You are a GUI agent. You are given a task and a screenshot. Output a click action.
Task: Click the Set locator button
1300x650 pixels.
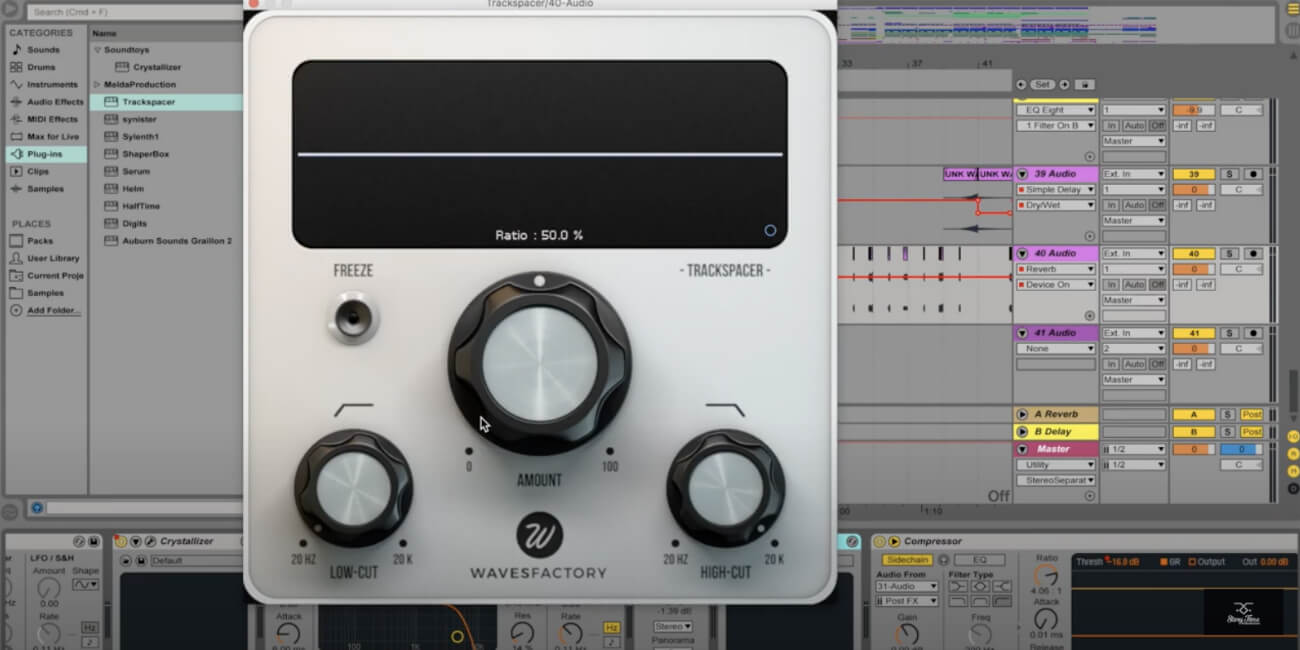tap(1043, 85)
